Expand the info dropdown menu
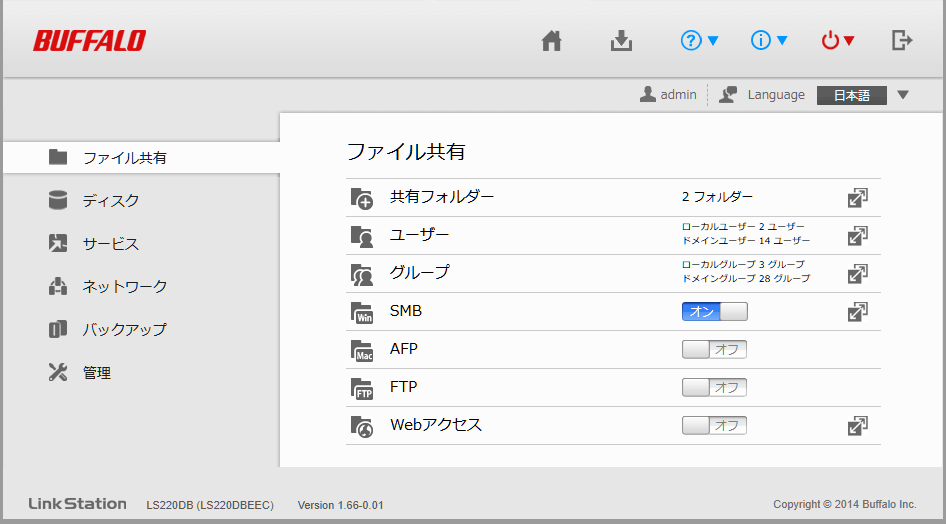The width and height of the screenshot is (946, 524). tap(769, 41)
